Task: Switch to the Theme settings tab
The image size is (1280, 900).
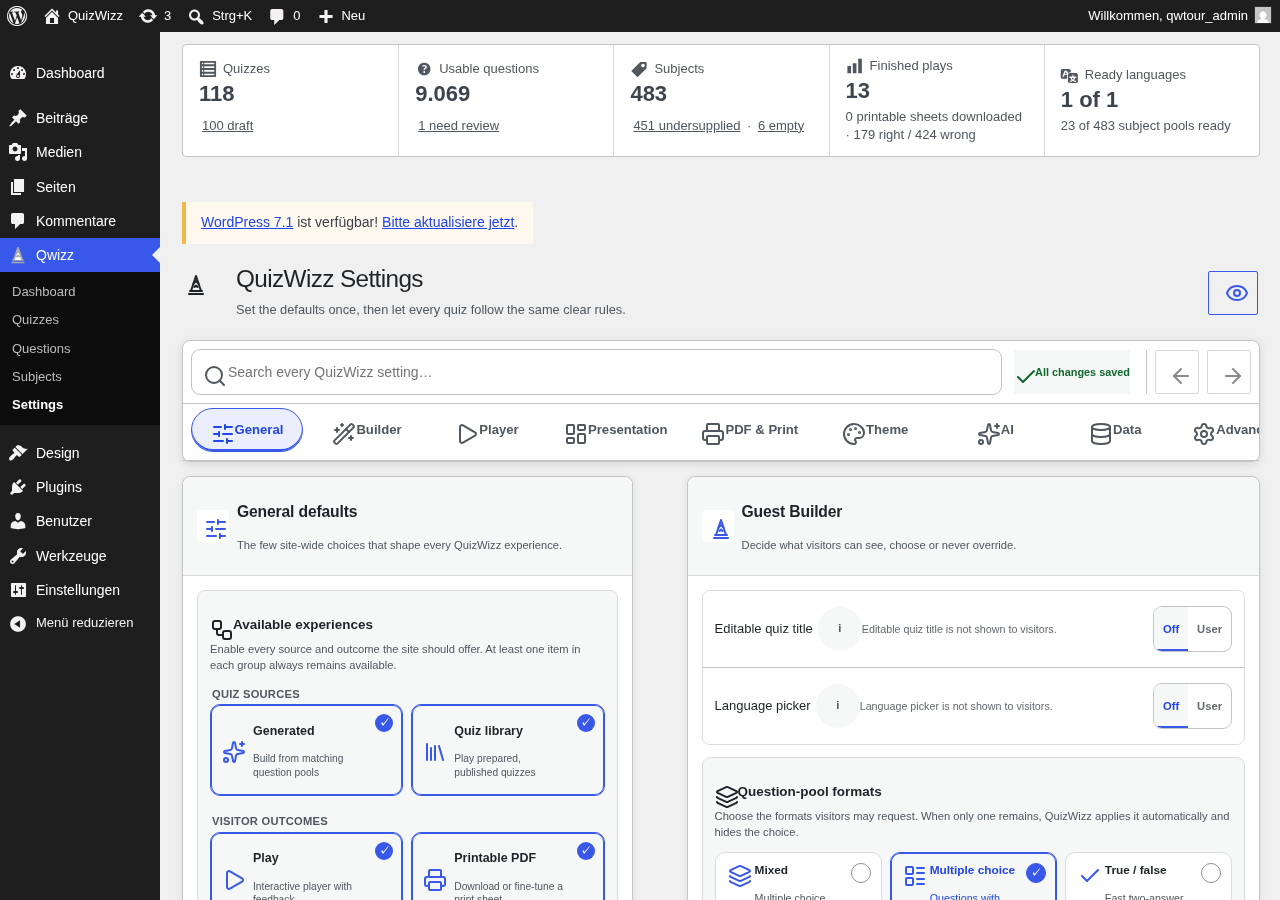Action: tap(875, 430)
